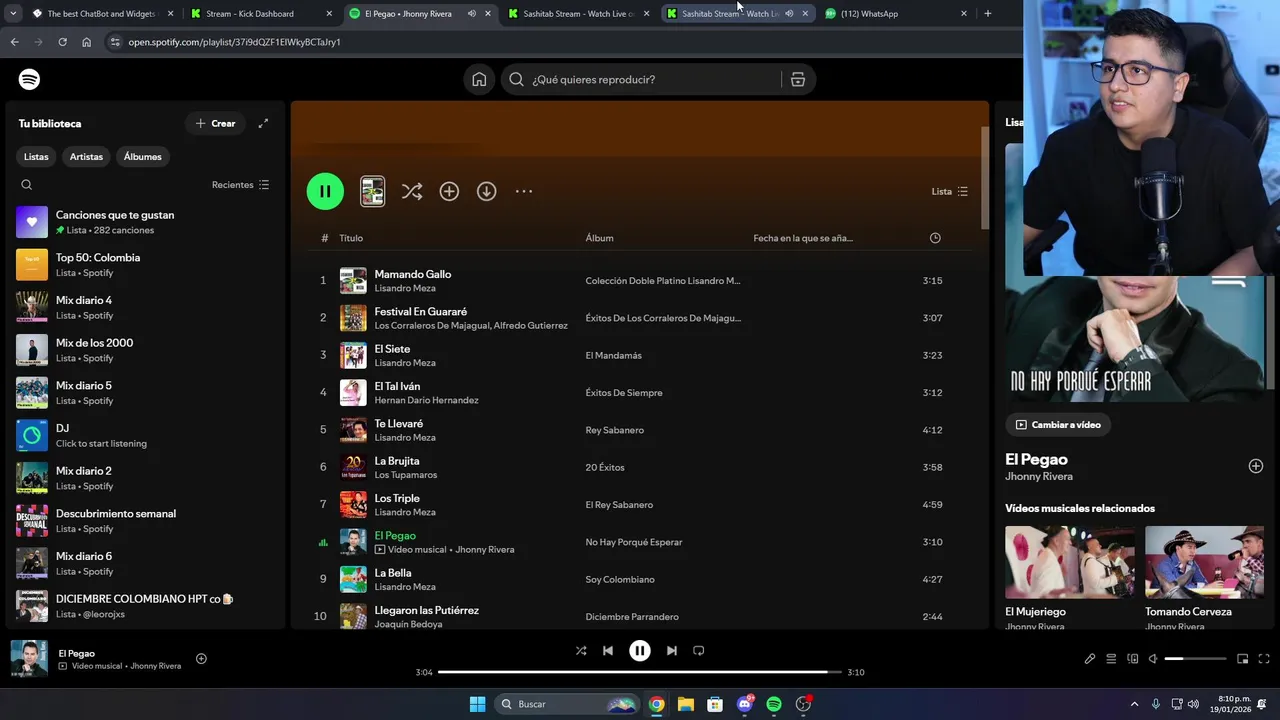This screenshot has width=1280, height=720.
Task: Open Mix diario 4 playlist
Action: (x=145, y=307)
